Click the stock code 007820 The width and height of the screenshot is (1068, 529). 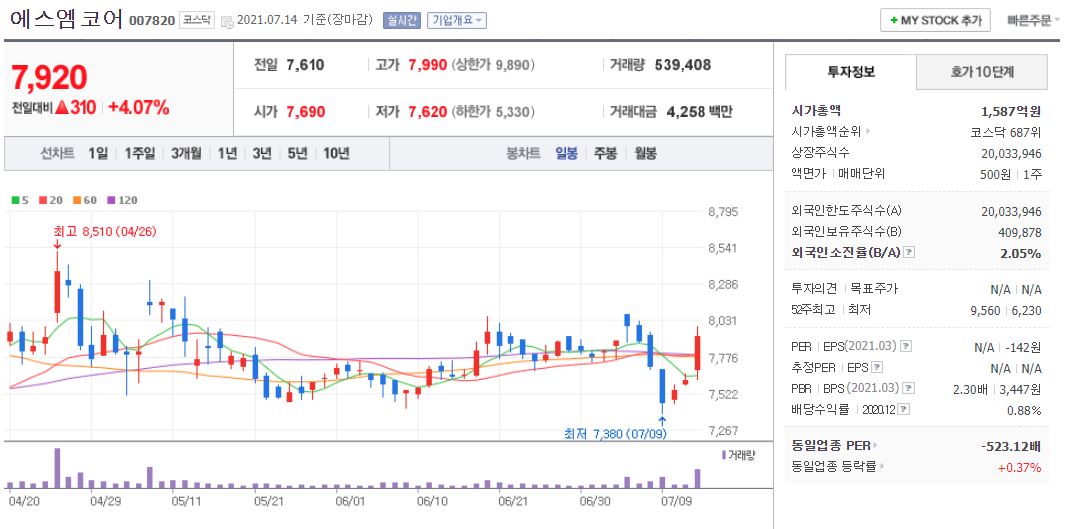tap(151, 21)
